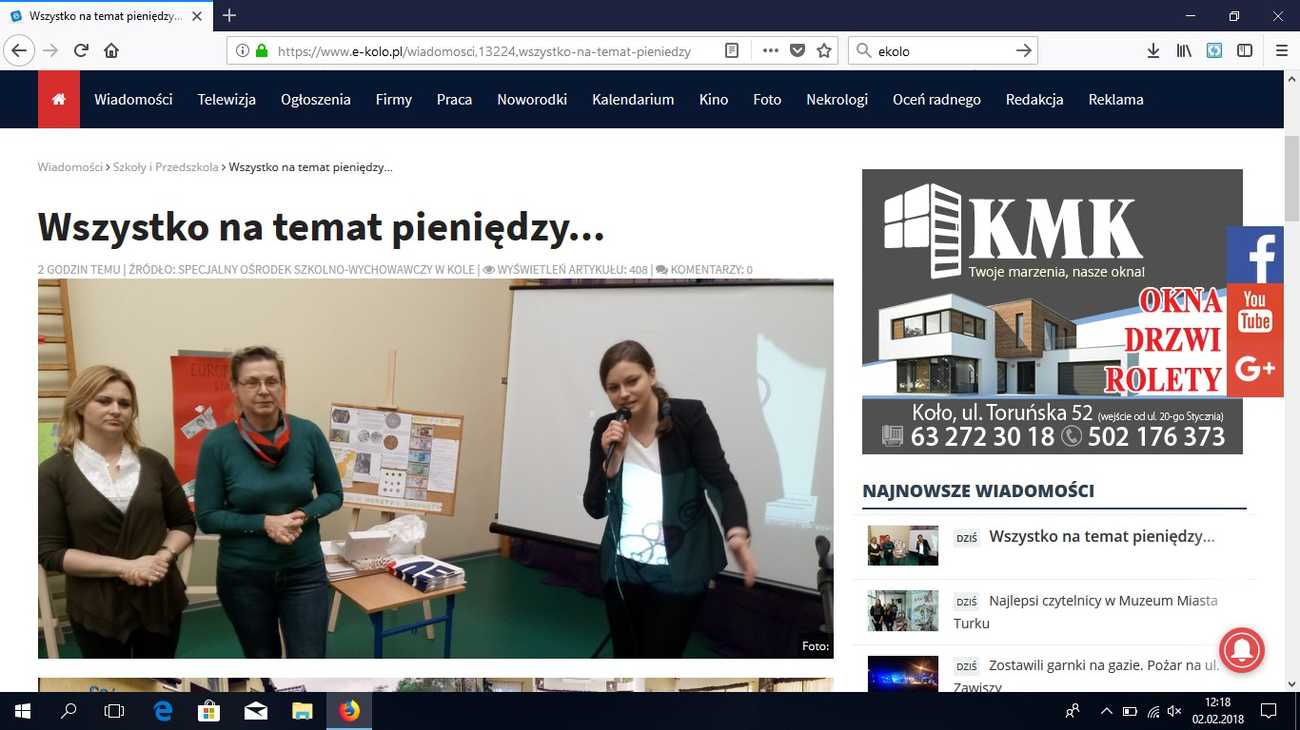Click the KOMENTARZY: 0 comments counter

[x=705, y=270]
